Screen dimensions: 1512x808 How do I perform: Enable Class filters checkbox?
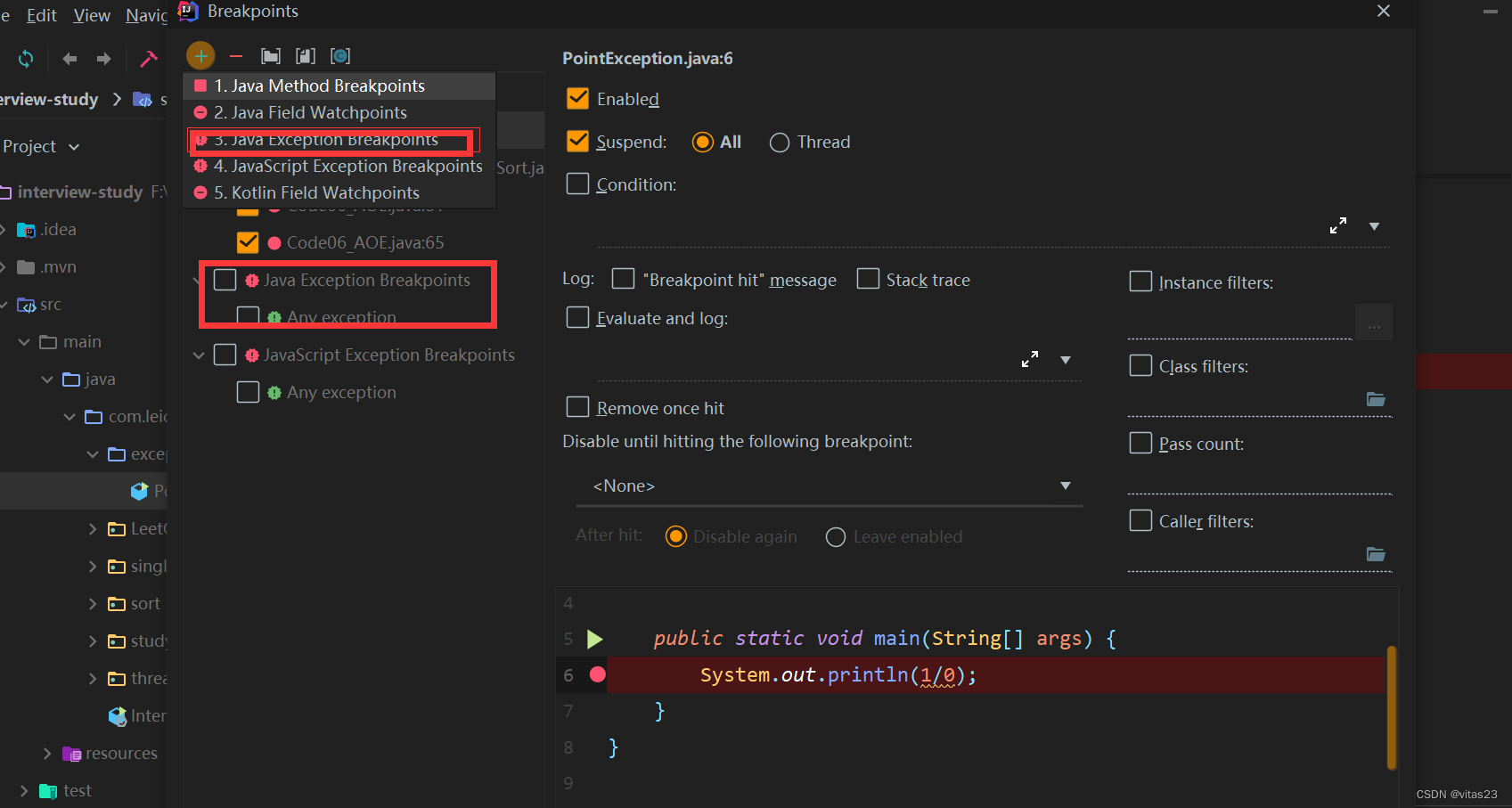(1140, 365)
